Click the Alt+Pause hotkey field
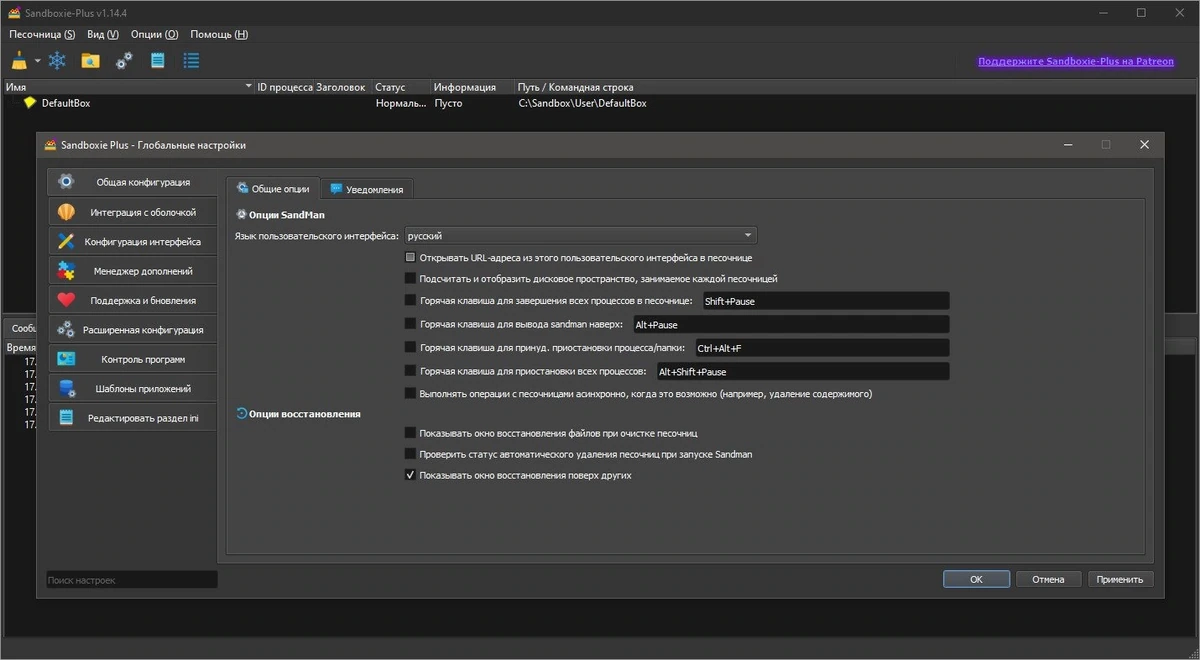 click(x=790, y=325)
